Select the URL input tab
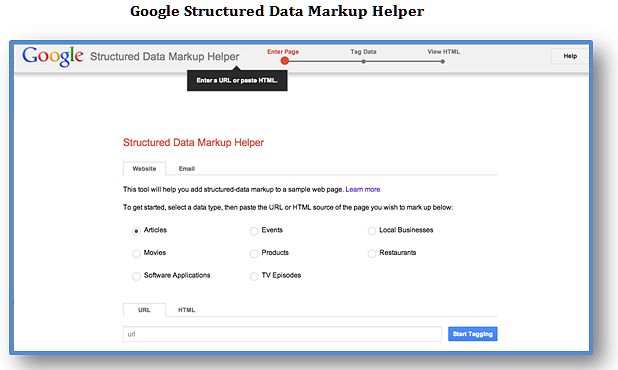The height and width of the screenshot is (370, 618). 144,310
